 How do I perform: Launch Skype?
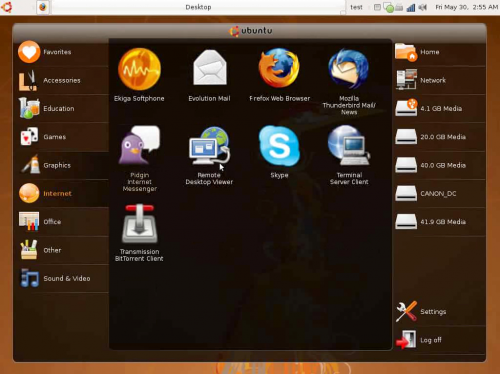tap(279, 152)
